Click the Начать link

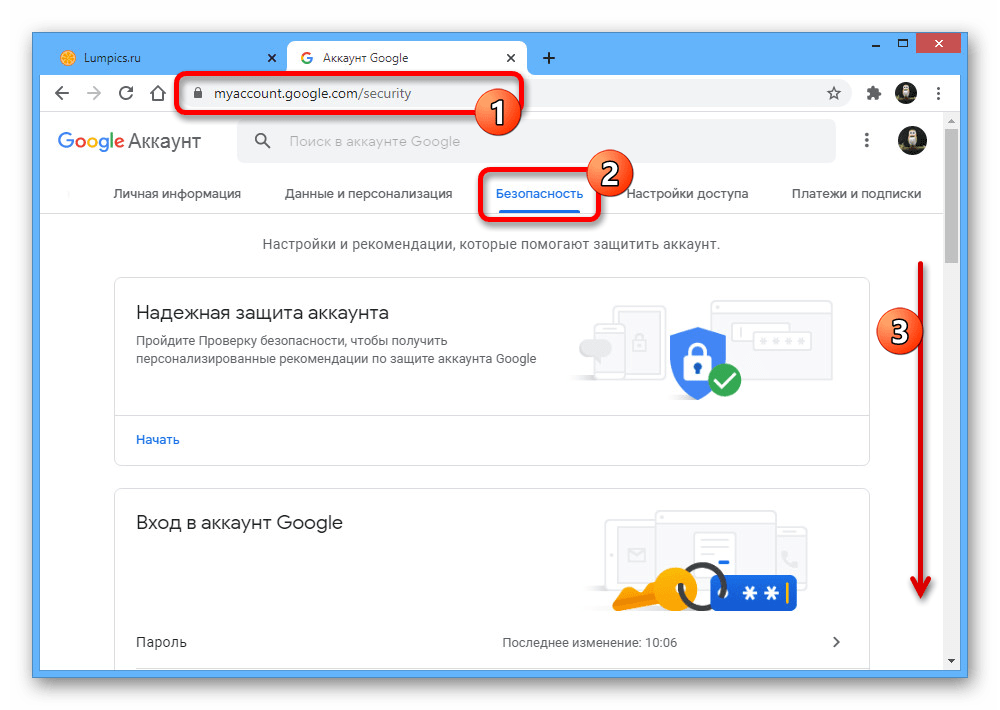point(158,440)
